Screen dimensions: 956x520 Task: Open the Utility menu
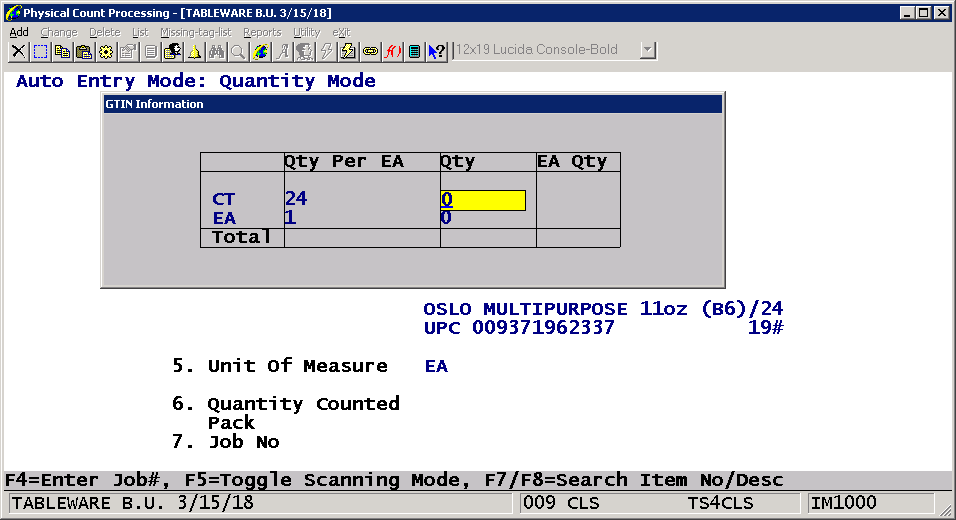(x=306, y=32)
